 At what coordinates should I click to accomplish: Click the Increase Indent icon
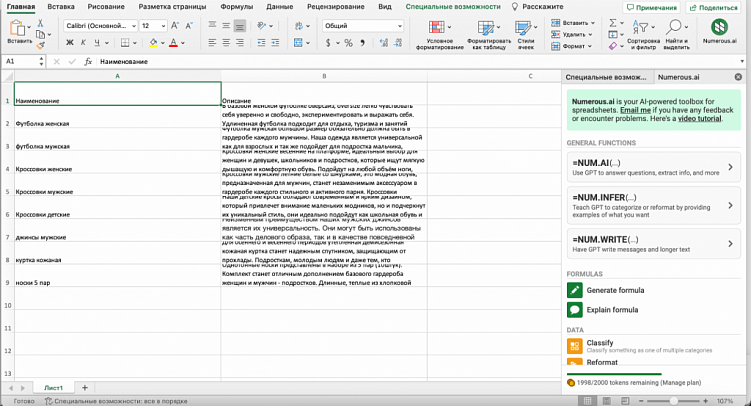coord(275,43)
